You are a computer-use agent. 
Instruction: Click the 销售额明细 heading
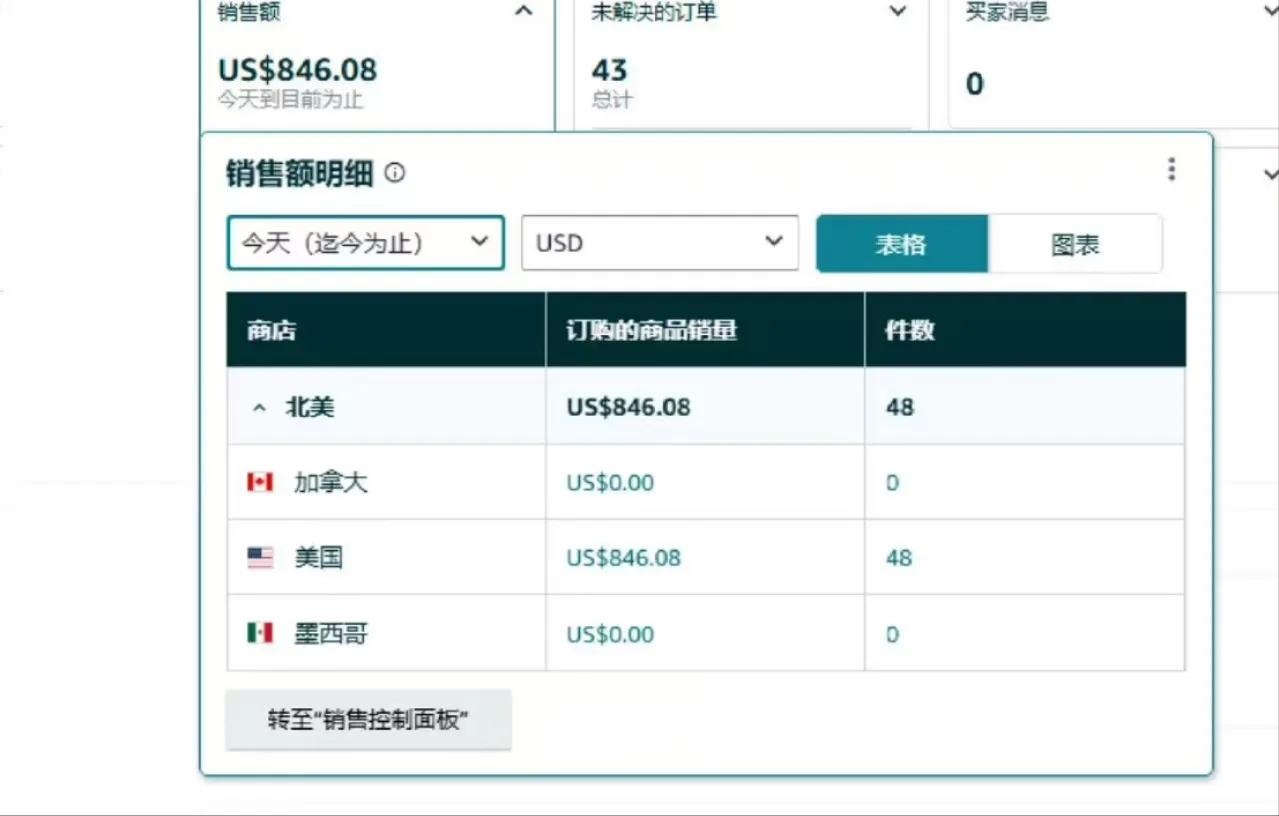300,174
